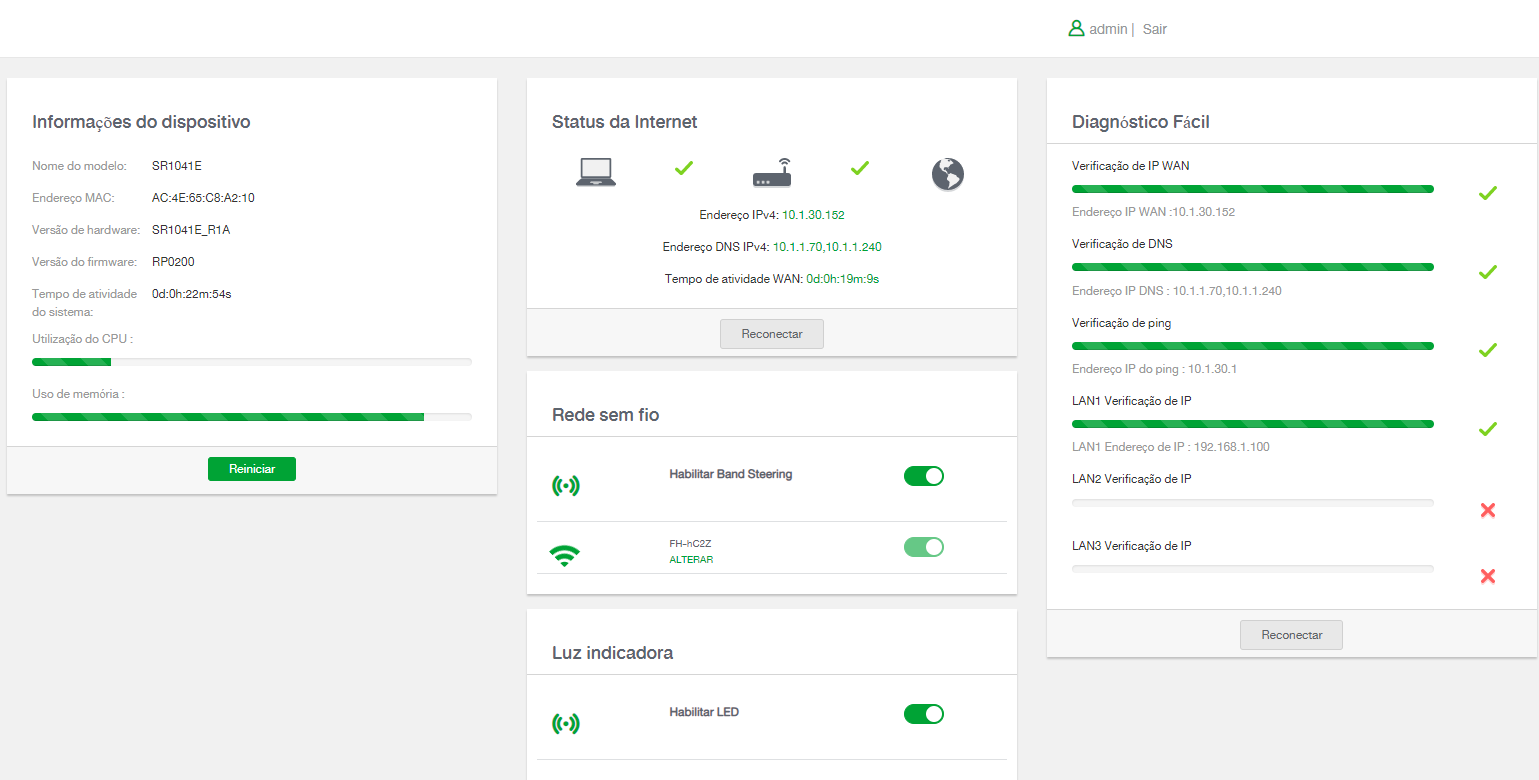This screenshot has width=1539, height=780.
Task: Click the green check for LAN1 Verificação de IP
Action: pyautogui.click(x=1487, y=429)
